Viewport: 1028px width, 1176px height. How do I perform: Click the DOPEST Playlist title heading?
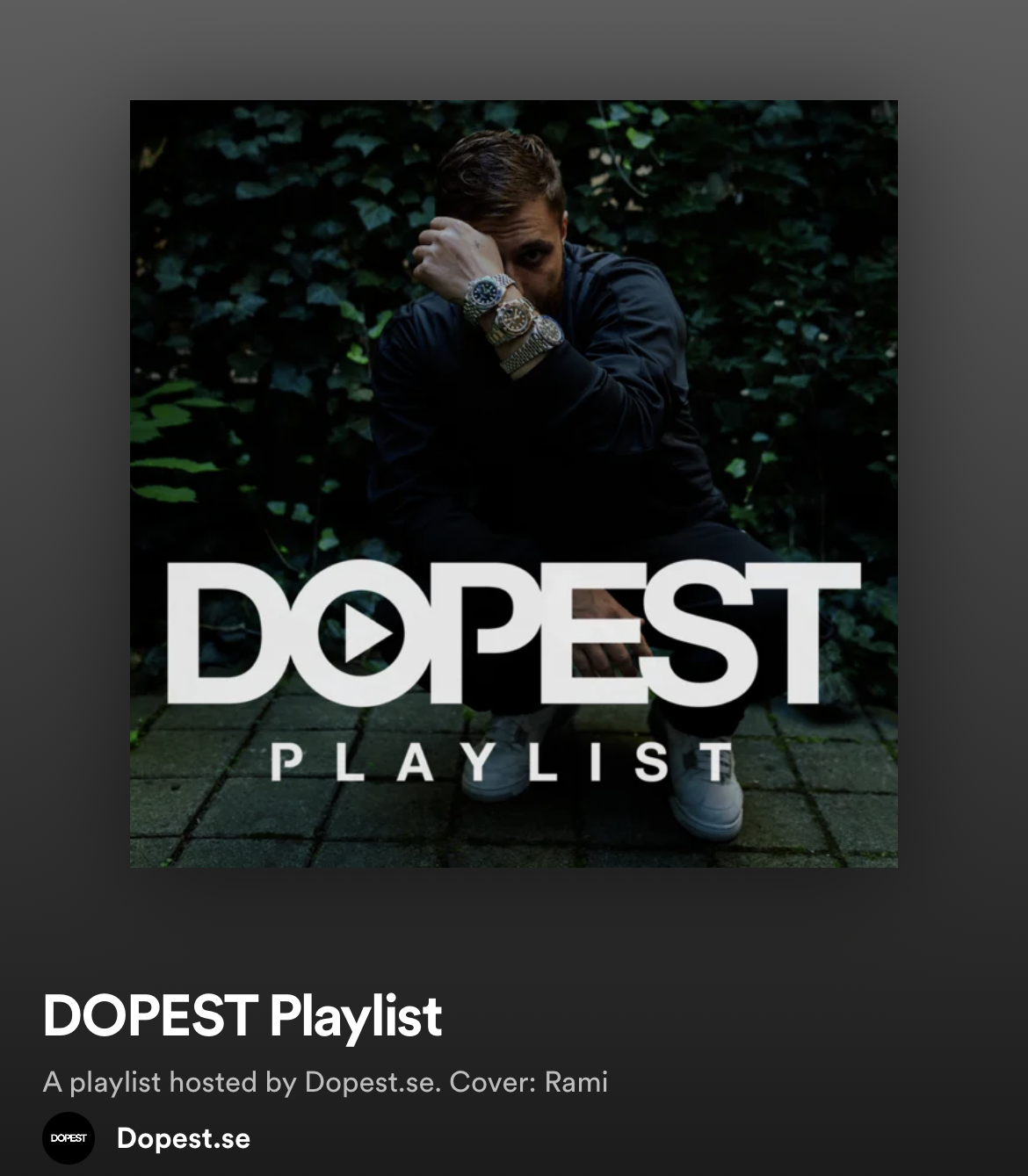pyautogui.click(x=242, y=1016)
